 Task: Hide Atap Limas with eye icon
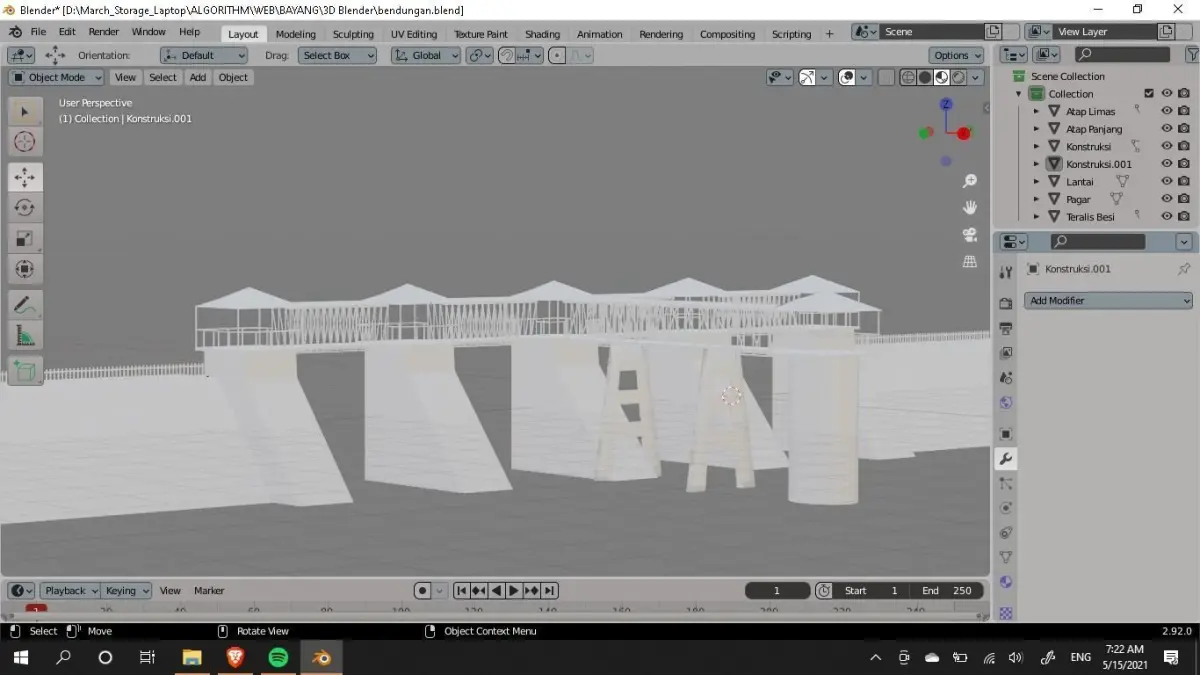tap(1166, 111)
